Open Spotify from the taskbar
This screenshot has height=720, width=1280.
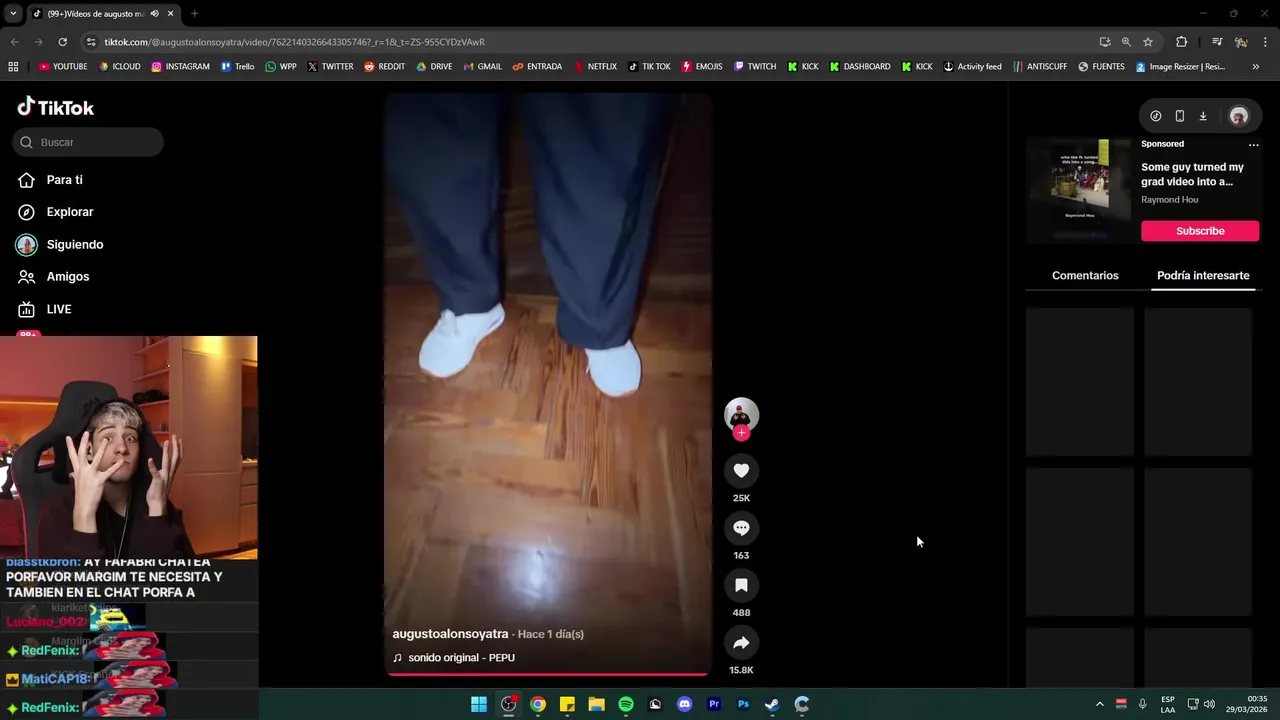pos(626,704)
